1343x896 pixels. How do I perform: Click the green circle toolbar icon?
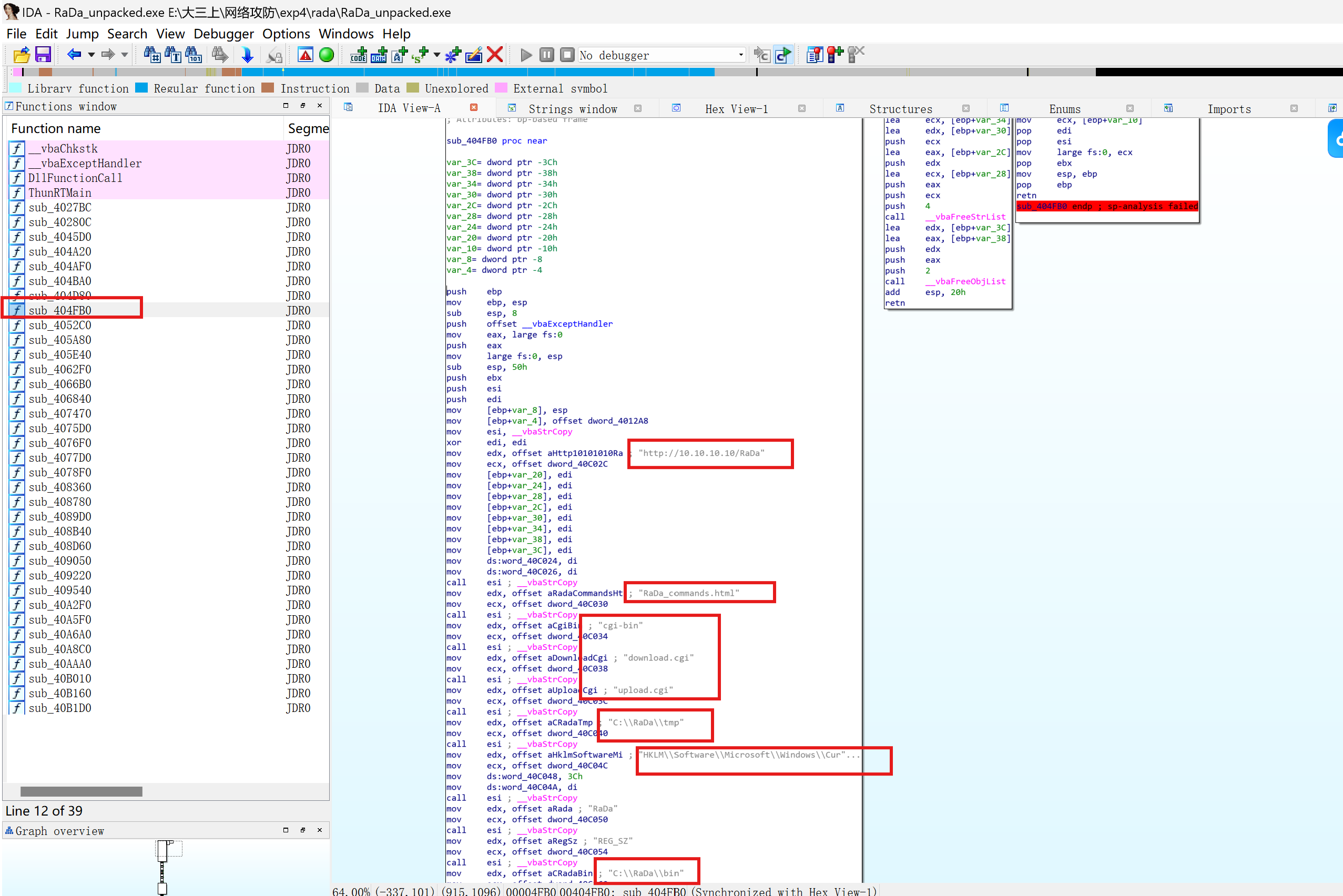tap(327, 55)
